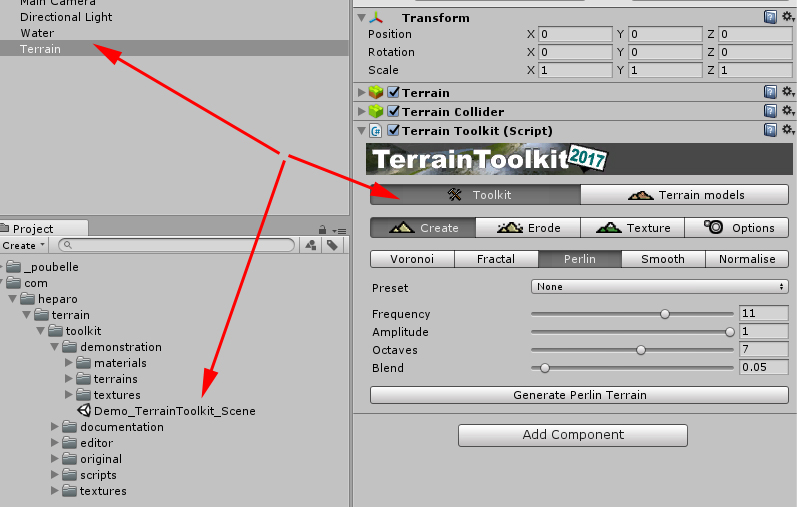Choose the Fractal generator button
Image resolution: width=797 pixels, height=507 pixels.
pyautogui.click(x=496, y=259)
